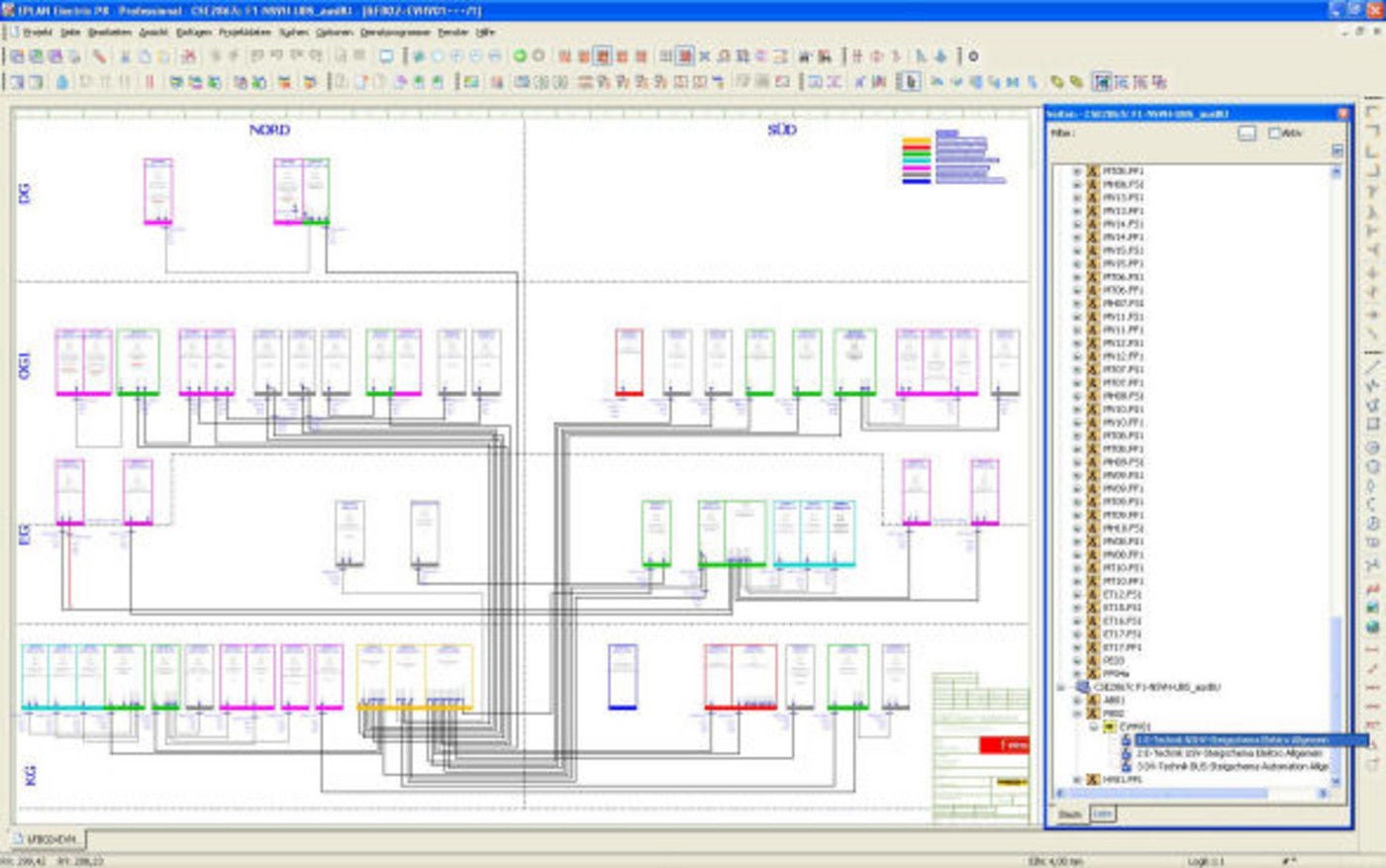Collapse the EVHV01 folder node in tree
This screenshot has width=1386, height=868.
[x=1093, y=726]
